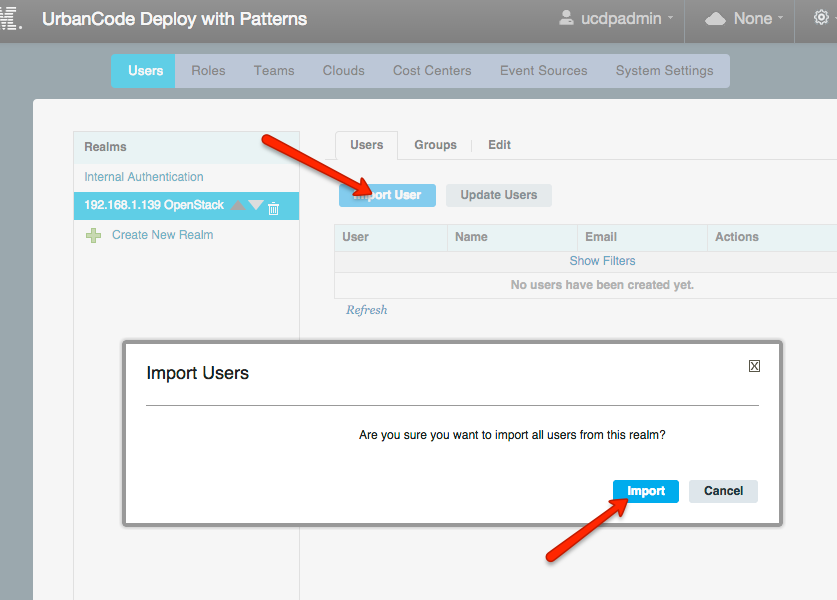This screenshot has width=837, height=600.
Task: Open the settings gear menu
Action: 821,18
